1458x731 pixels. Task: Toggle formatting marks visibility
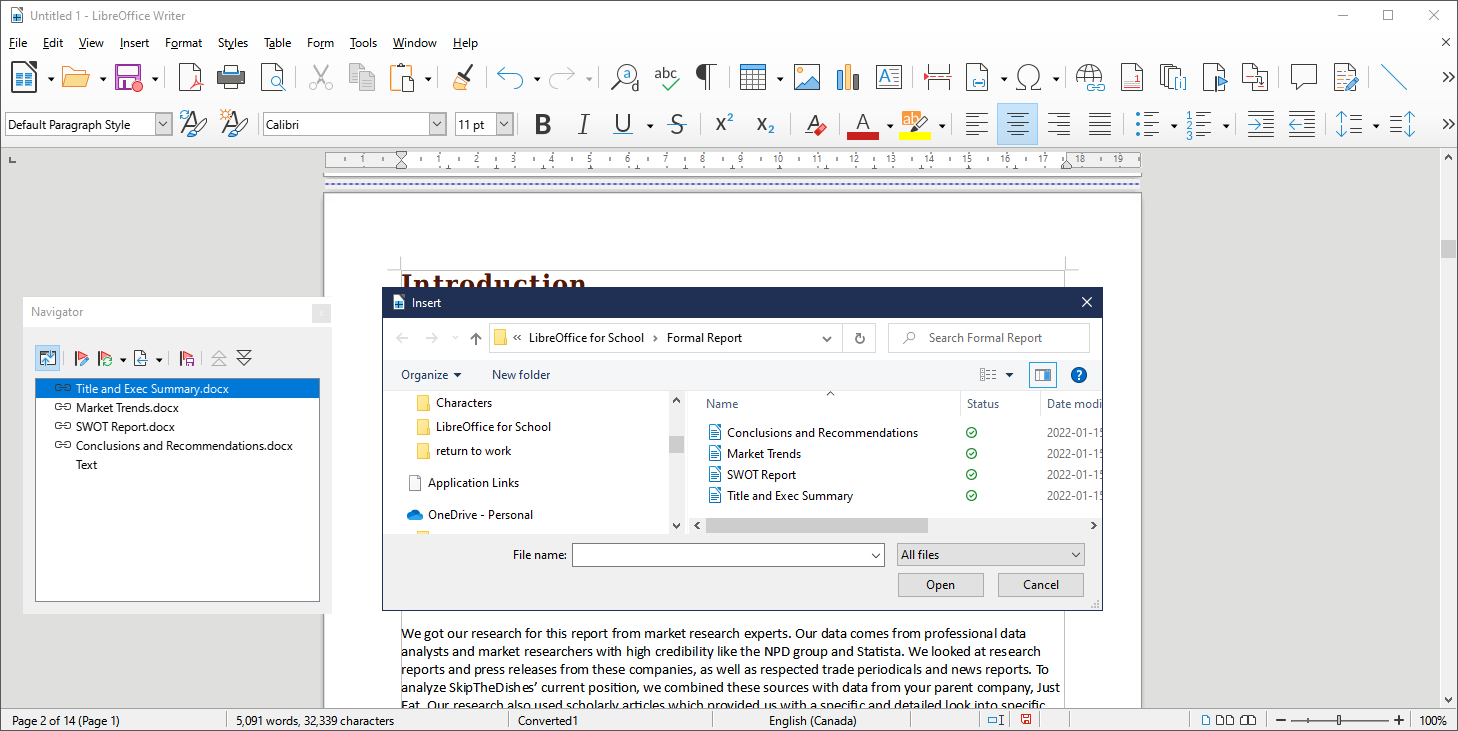point(707,77)
